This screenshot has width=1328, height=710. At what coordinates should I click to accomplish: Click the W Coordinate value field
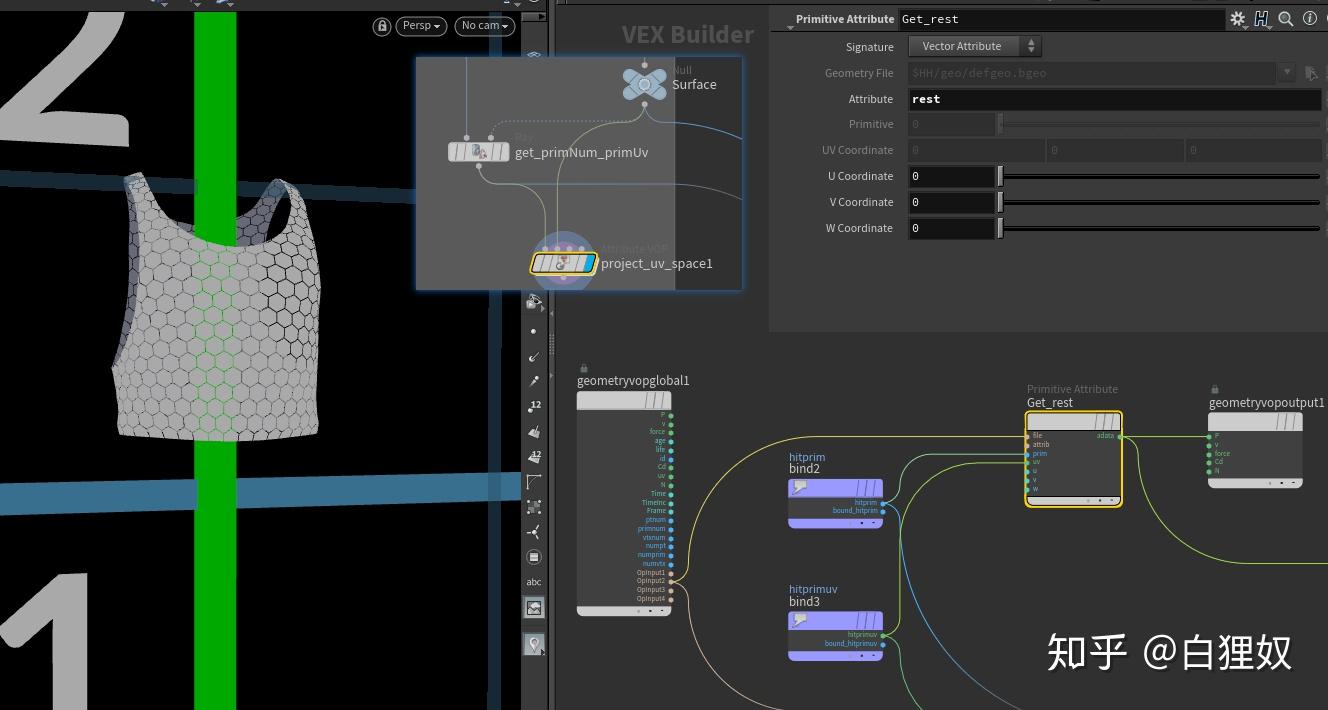(x=952, y=228)
